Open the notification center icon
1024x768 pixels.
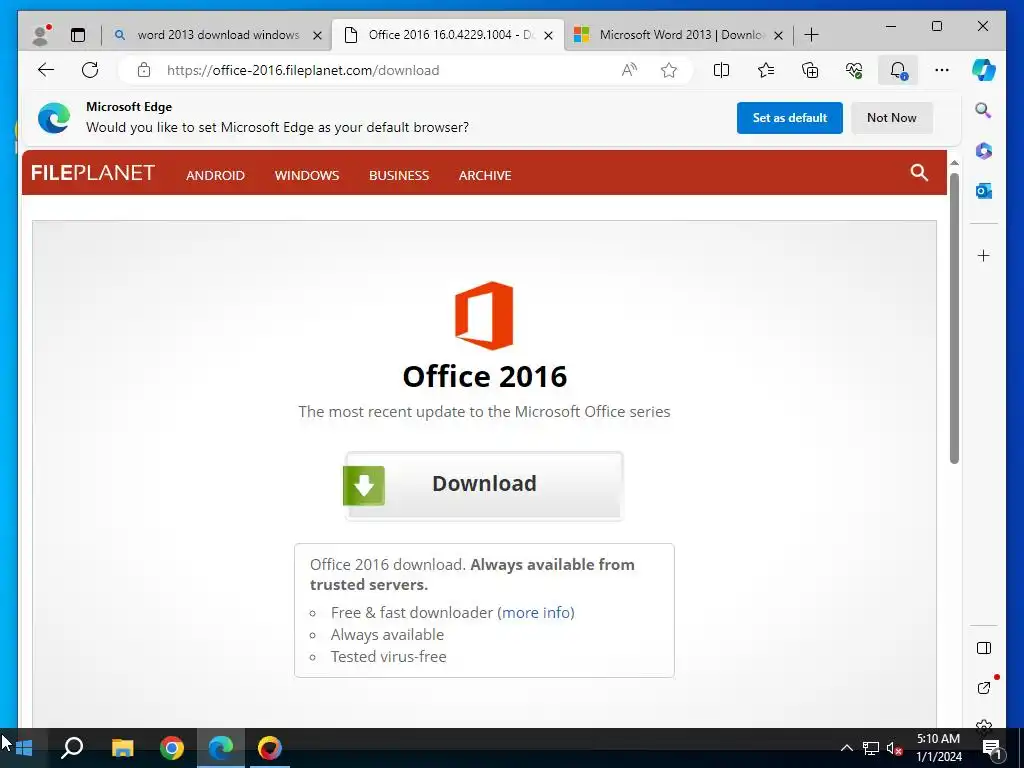click(992, 748)
